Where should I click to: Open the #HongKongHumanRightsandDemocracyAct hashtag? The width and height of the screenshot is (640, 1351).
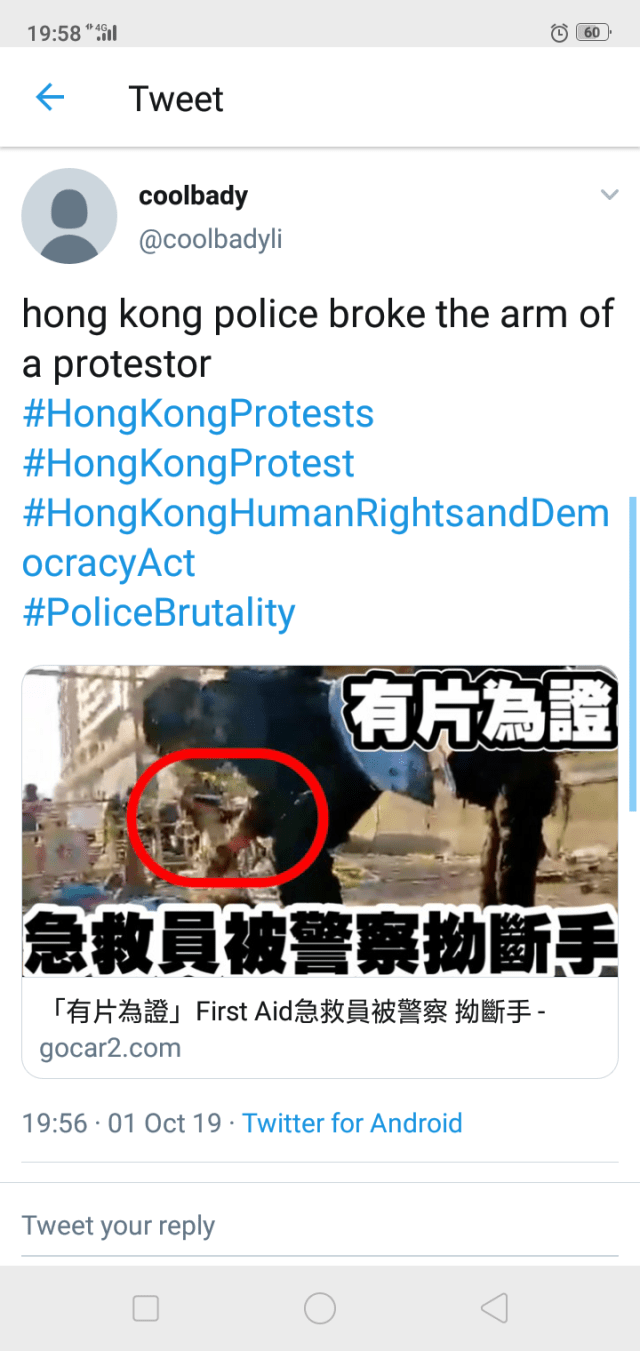[316, 538]
